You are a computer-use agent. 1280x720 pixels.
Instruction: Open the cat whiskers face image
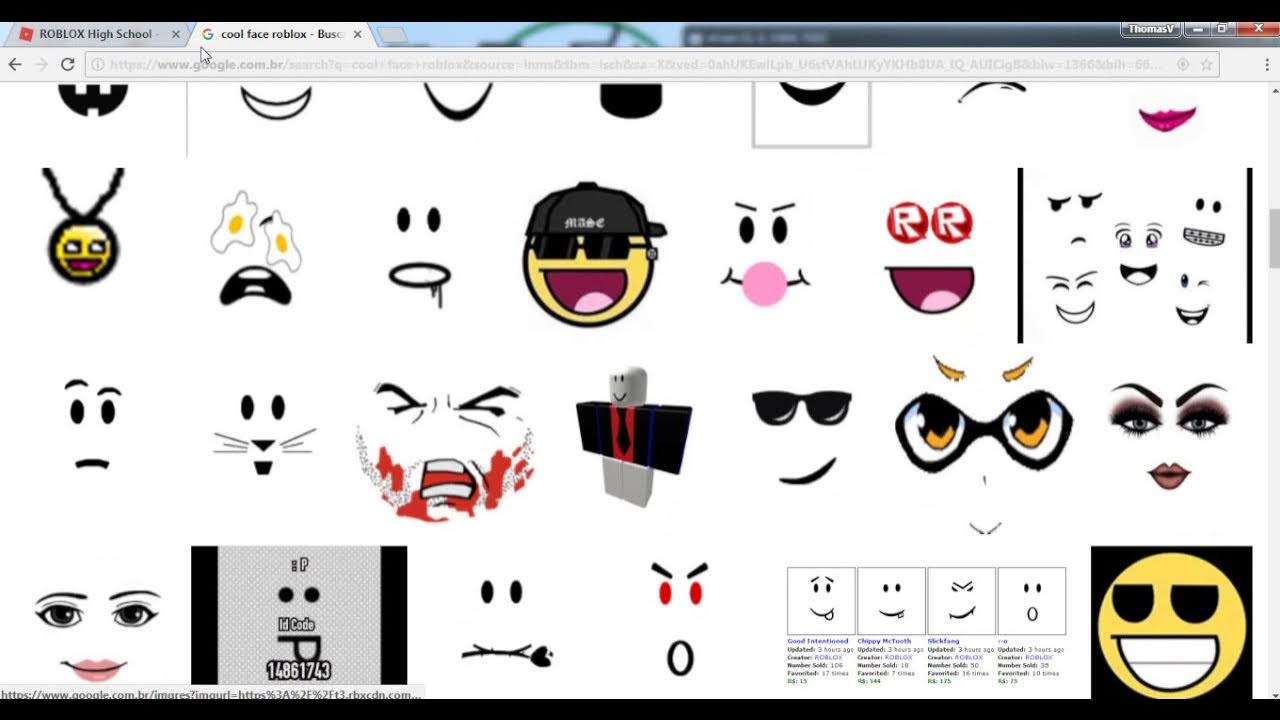(x=264, y=434)
